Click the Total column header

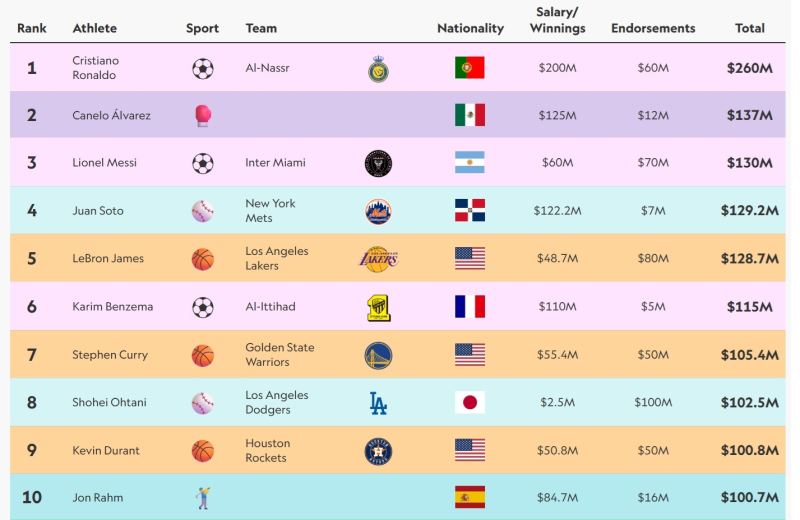[x=750, y=28]
